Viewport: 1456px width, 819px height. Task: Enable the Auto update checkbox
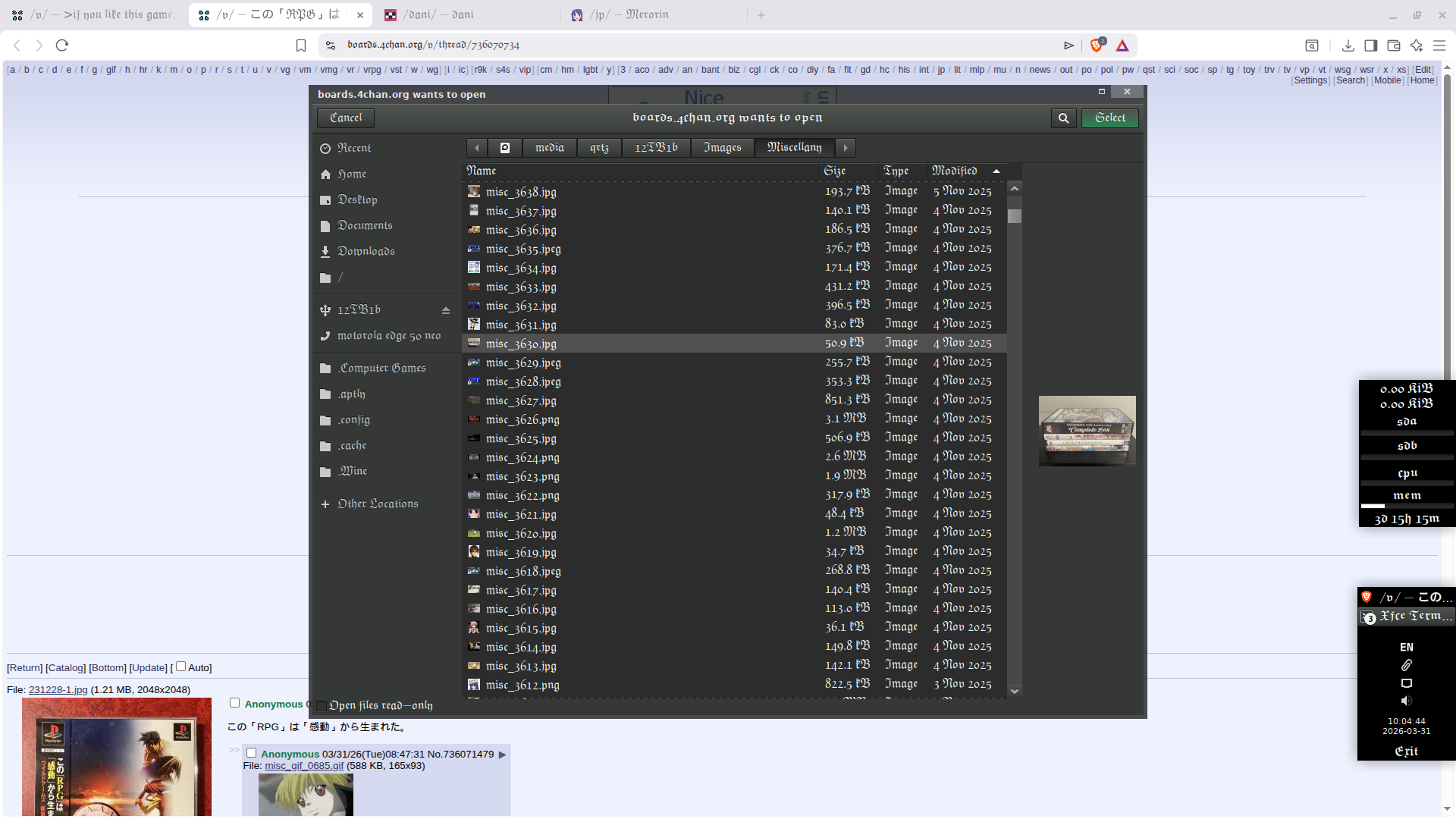(180, 667)
